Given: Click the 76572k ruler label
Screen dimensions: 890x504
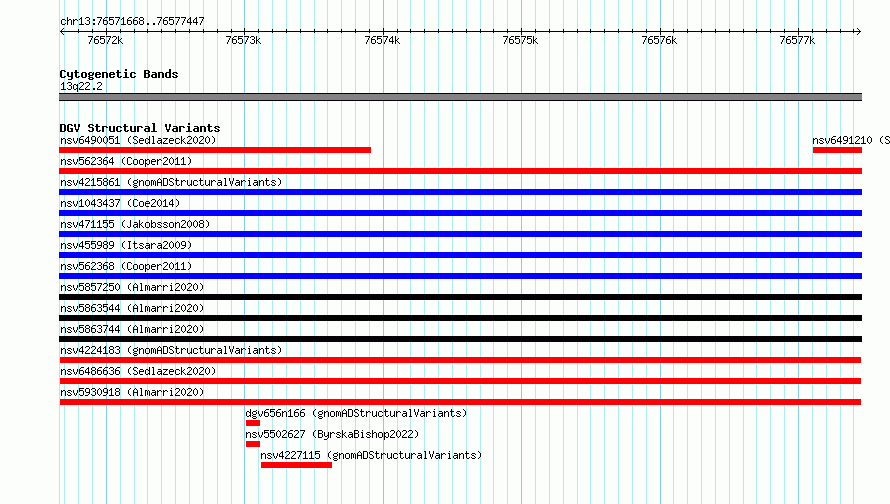Looking at the screenshot, I should tap(105, 40).
